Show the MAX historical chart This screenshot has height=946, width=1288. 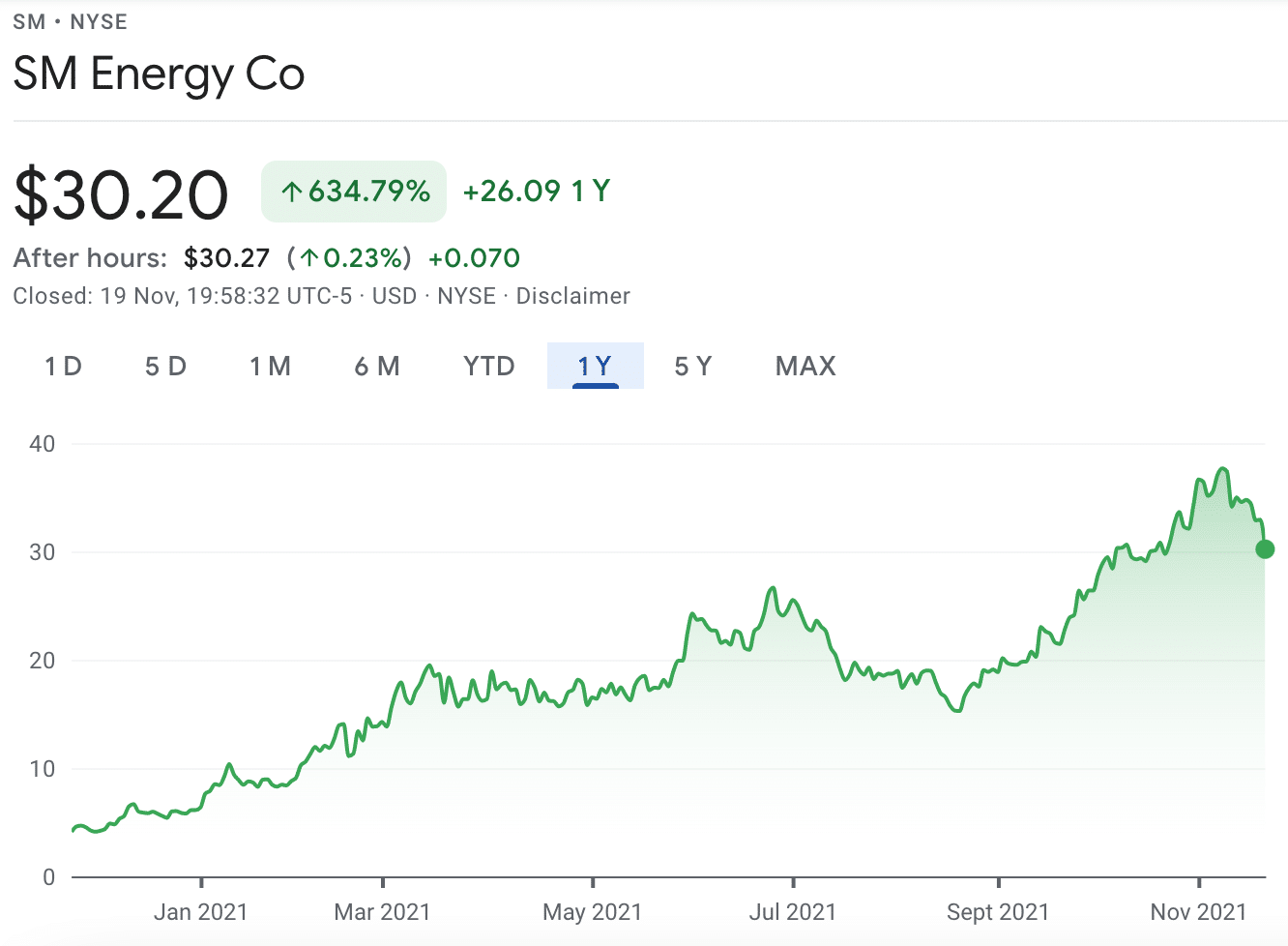pyautogui.click(x=805, y=366)
